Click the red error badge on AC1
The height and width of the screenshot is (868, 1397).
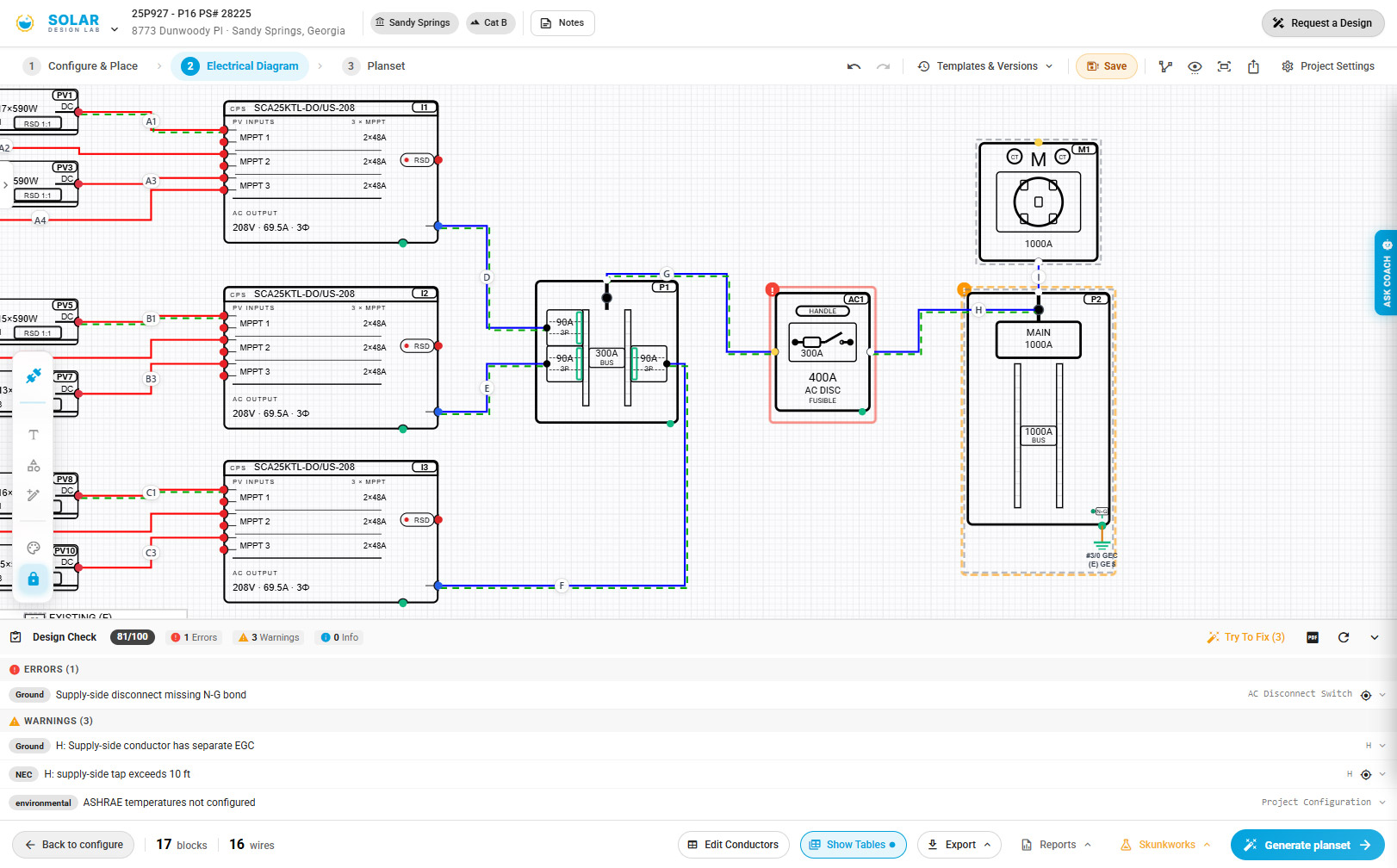pos(773,289)
